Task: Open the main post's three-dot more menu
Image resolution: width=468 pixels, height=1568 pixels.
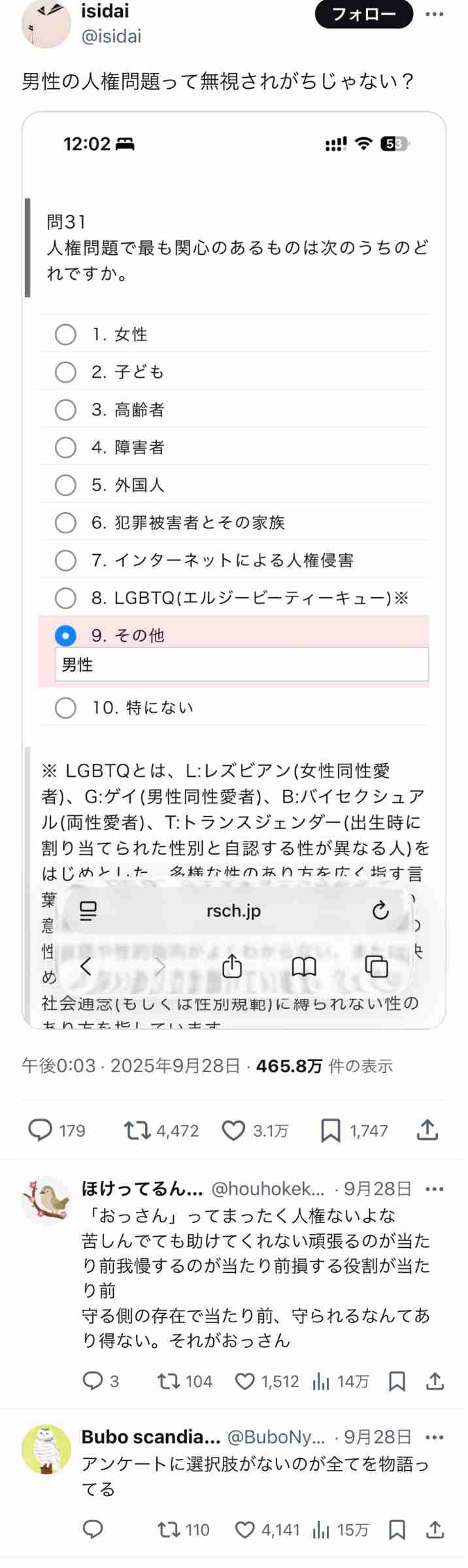Action: tap(434, 14)
